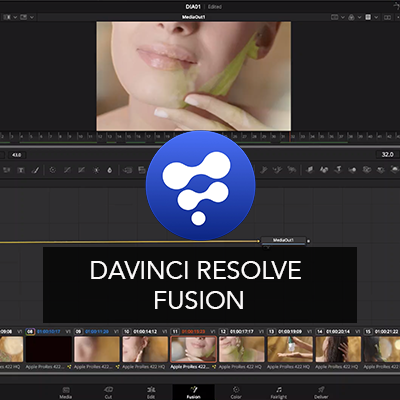The width and height of the screenshot is (400, 400).
Task: Open dropdown next to second top-left icon
Action: tap(32, 17)
